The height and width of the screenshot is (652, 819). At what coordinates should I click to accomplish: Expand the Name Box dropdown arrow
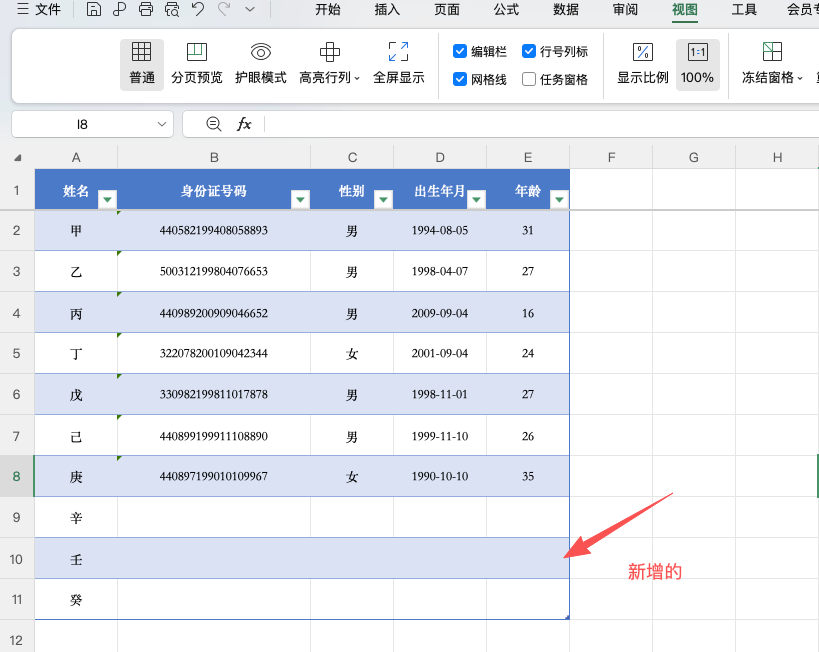162,124
